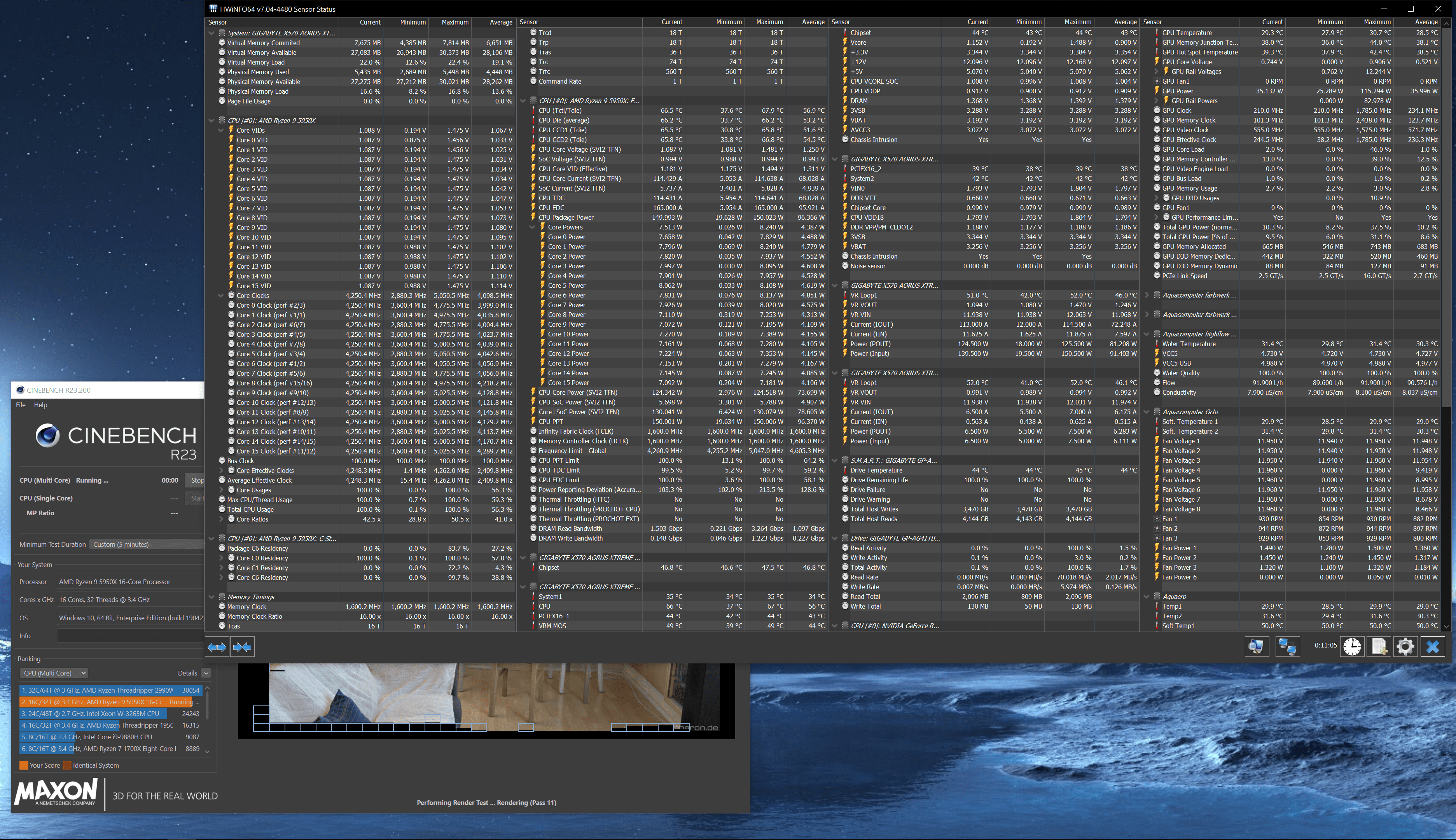The height and width of the screenshot is (840, 1456).
Task: Open the CPU (Multi Core) ranking dropdown
Action: (54, 673)
